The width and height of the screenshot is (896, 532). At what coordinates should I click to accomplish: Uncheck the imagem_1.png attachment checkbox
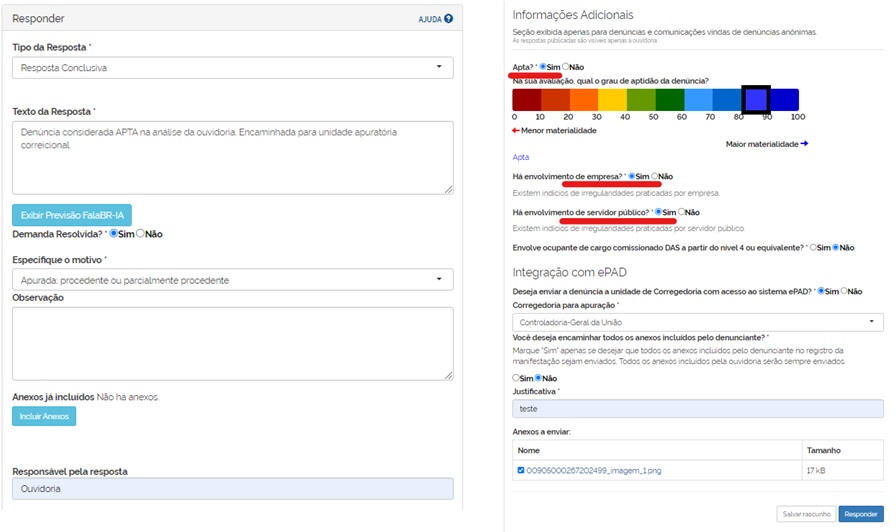(x=521, y=470)
